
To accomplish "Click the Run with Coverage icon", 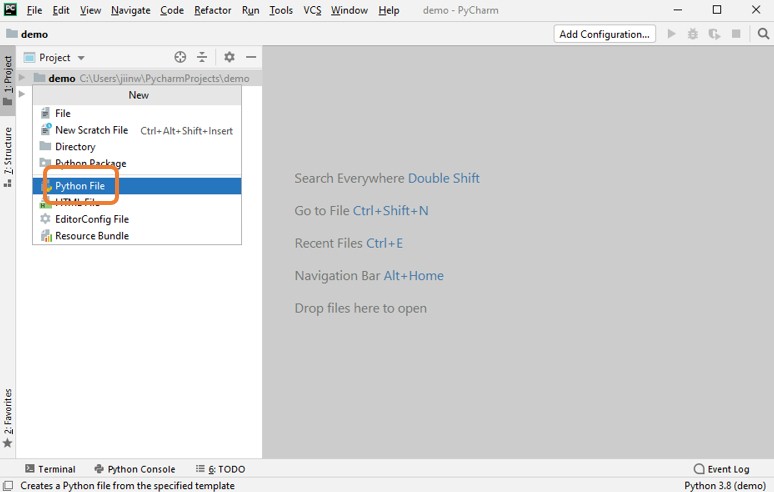I will click(x=714, y=34).
